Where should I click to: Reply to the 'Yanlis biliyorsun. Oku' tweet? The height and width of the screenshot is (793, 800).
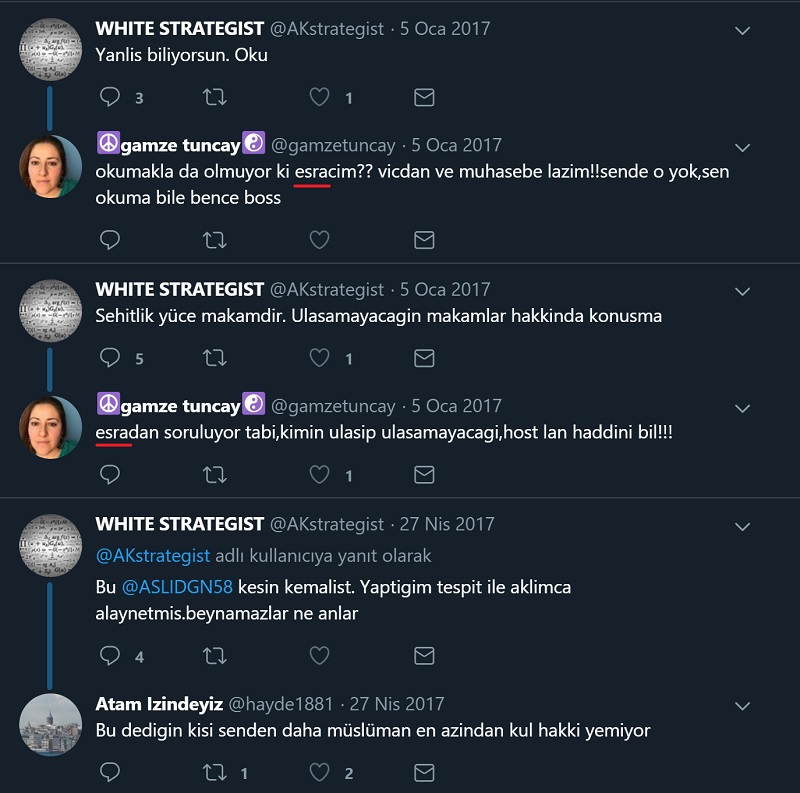click(x=111, y=97)
